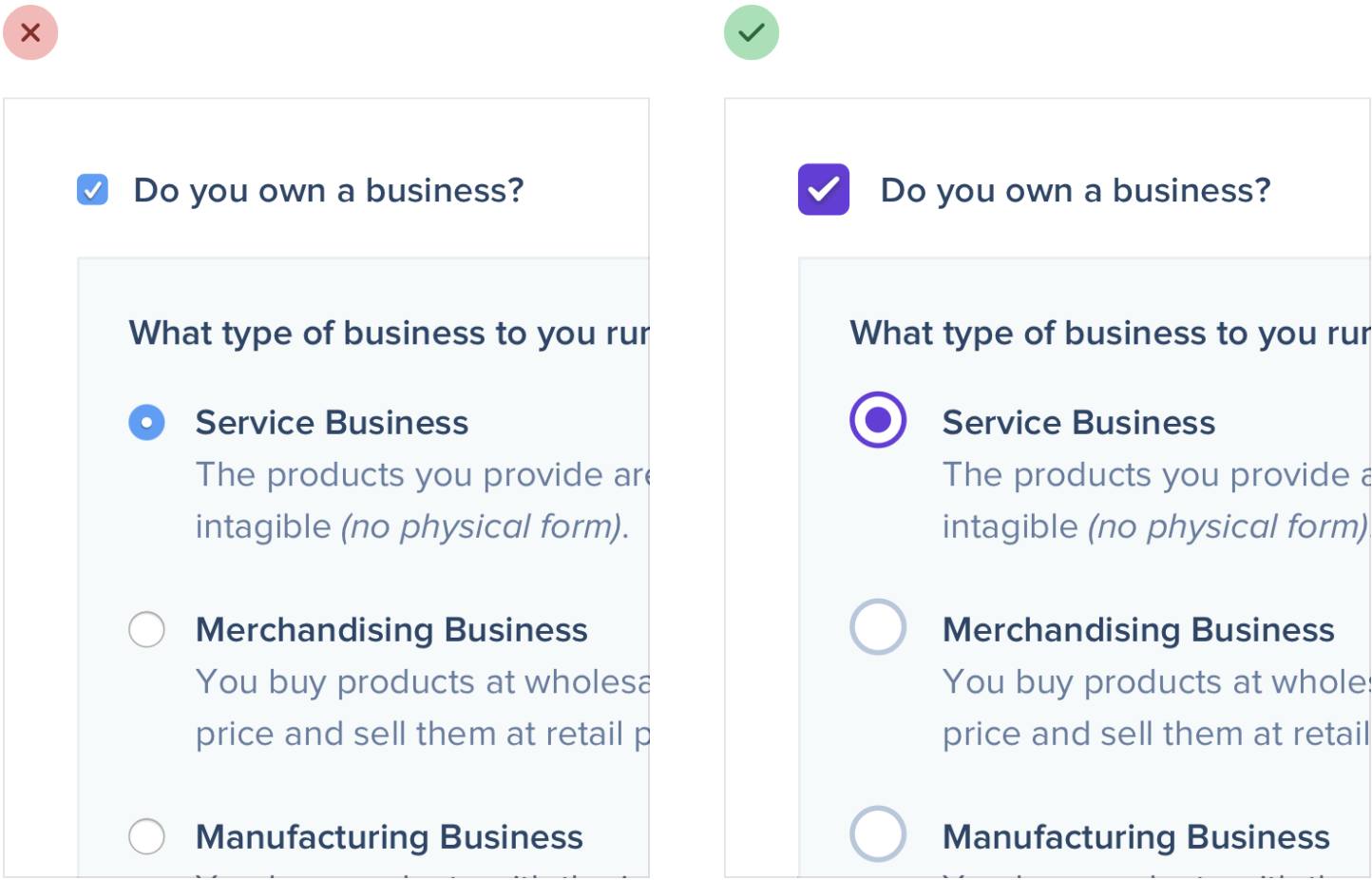The height and width of the screenshot is (880, 1372).
Task: Click Manufacturing Business label in the red-X example
Action: [x=389, y=837]
